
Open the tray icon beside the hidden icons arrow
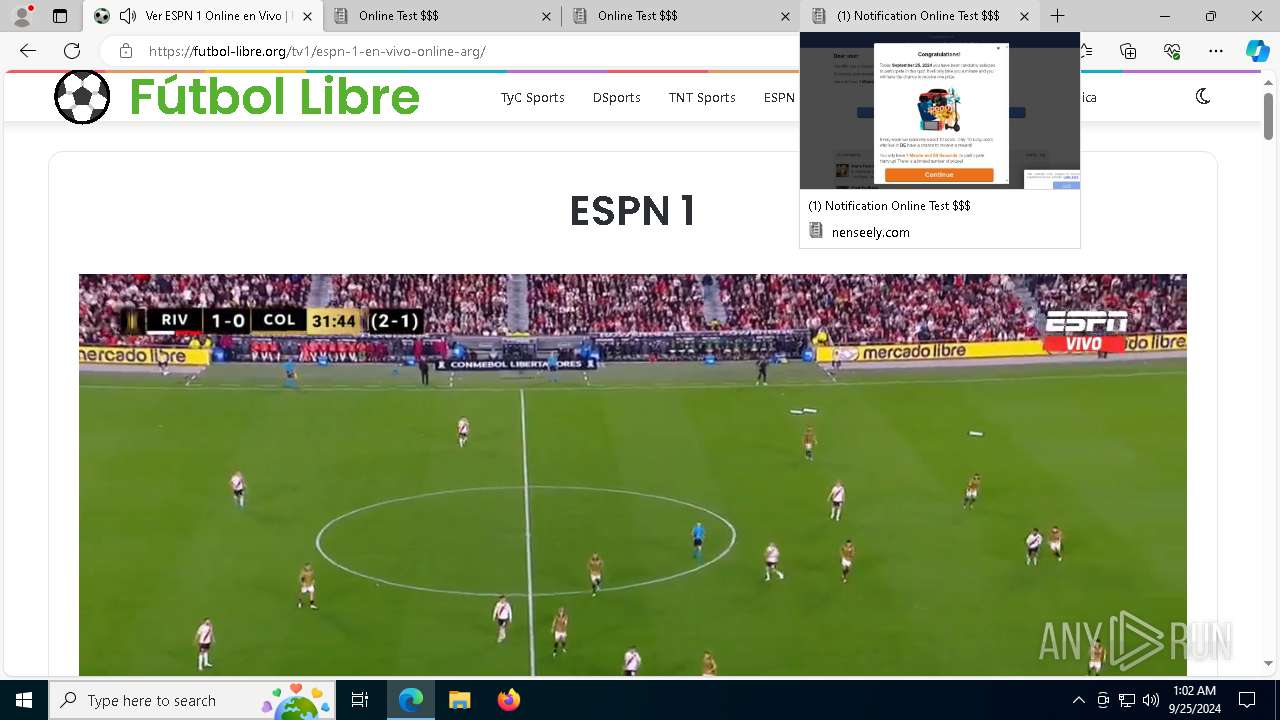[x=1103, y=700]
